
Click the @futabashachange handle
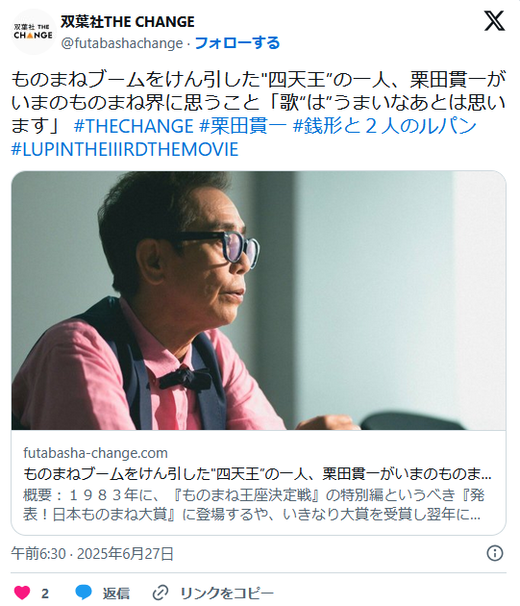click(x=122, y=43)
